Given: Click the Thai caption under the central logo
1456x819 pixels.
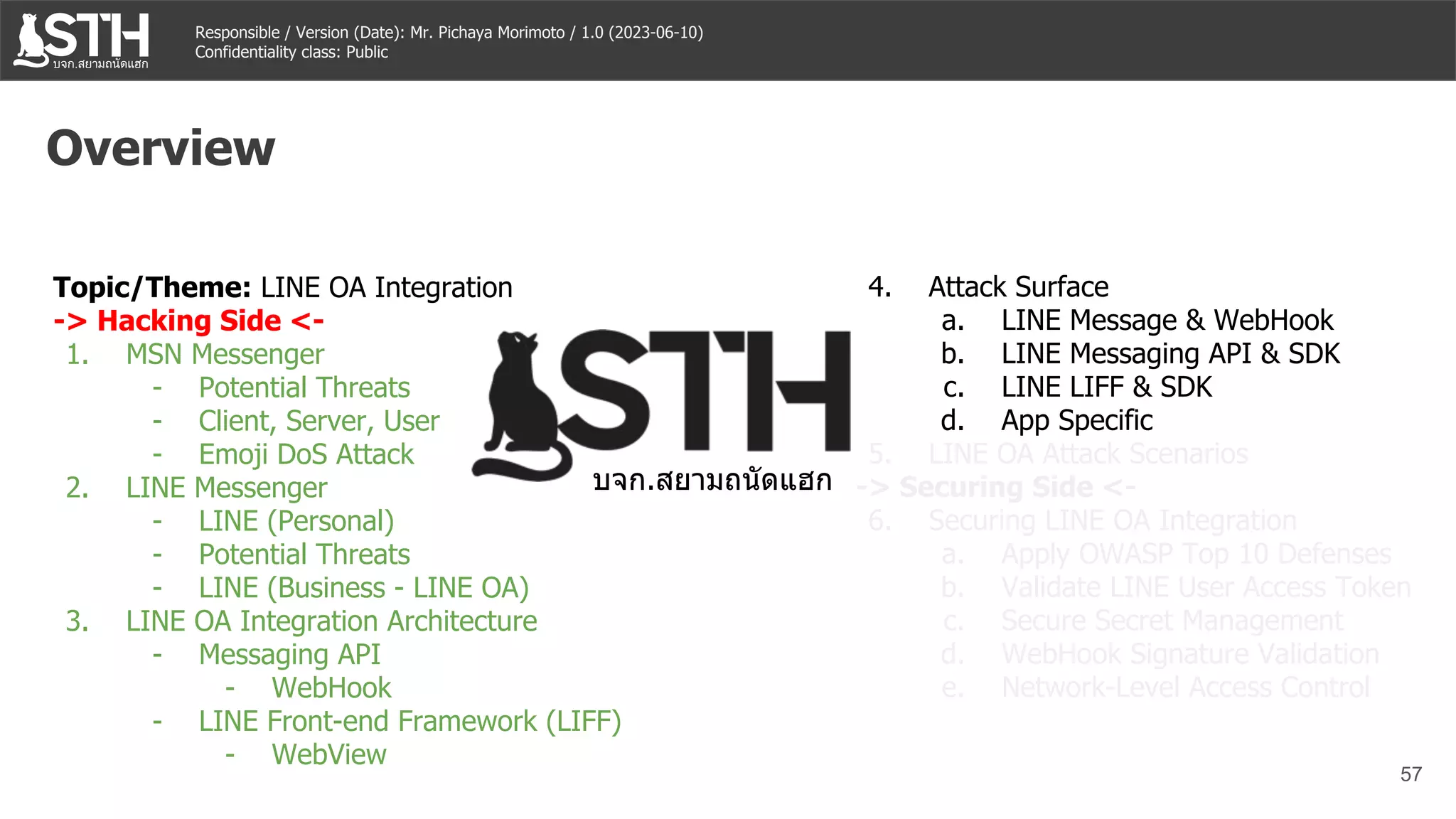Looking at the screenshot, I should (x=712, y=481).
